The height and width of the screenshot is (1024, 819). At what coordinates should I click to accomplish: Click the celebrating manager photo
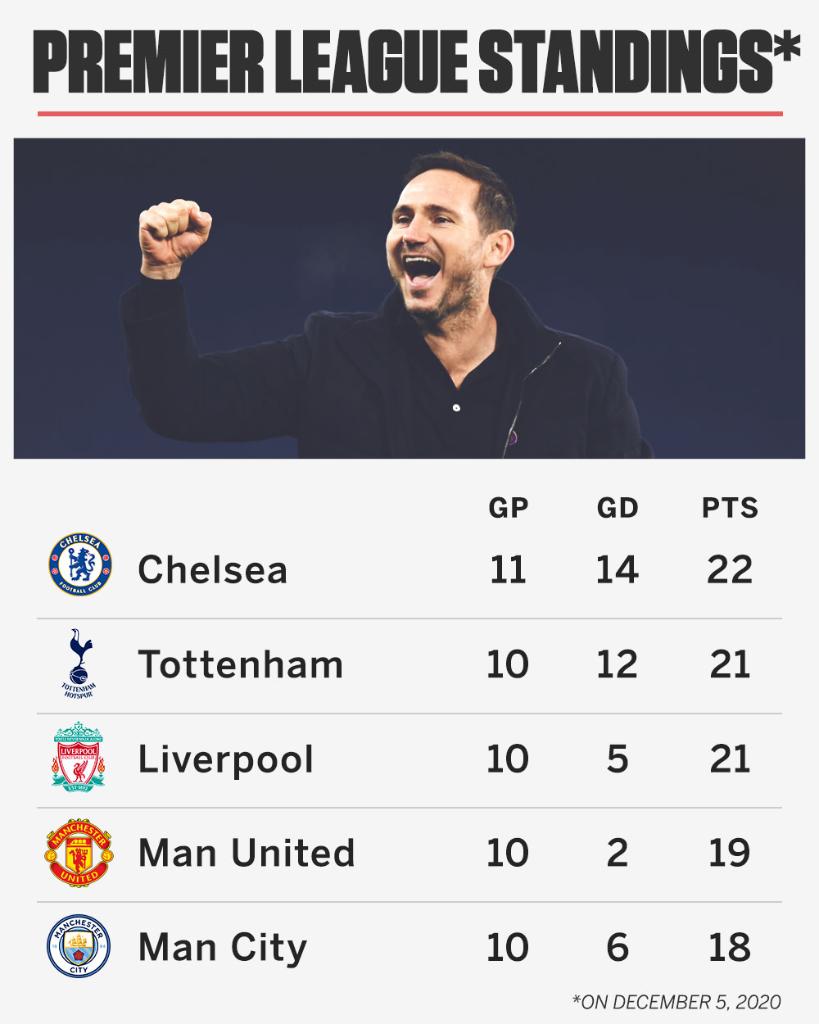tap(409, 298)
